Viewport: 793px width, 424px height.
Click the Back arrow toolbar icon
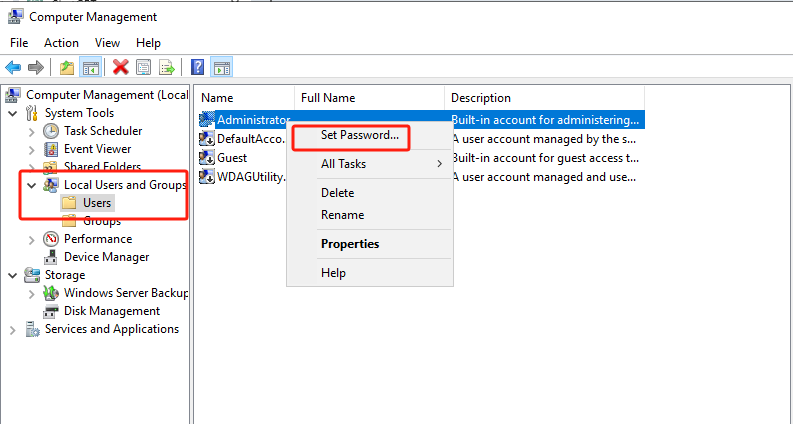13,67
